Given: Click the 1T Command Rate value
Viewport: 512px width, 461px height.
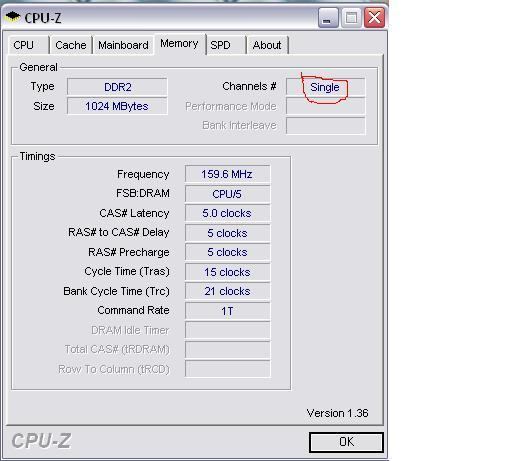Looking at the screenshot, I should 227,311.
